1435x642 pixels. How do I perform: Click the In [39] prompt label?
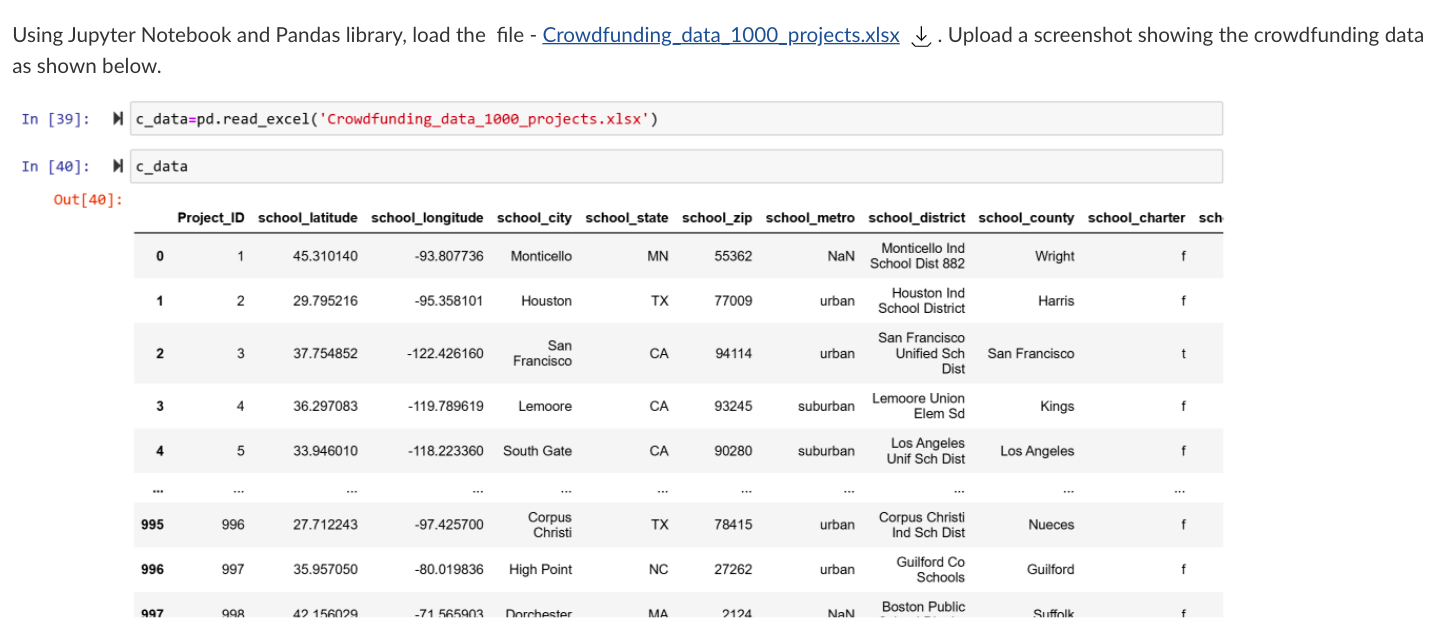(56, 119)
